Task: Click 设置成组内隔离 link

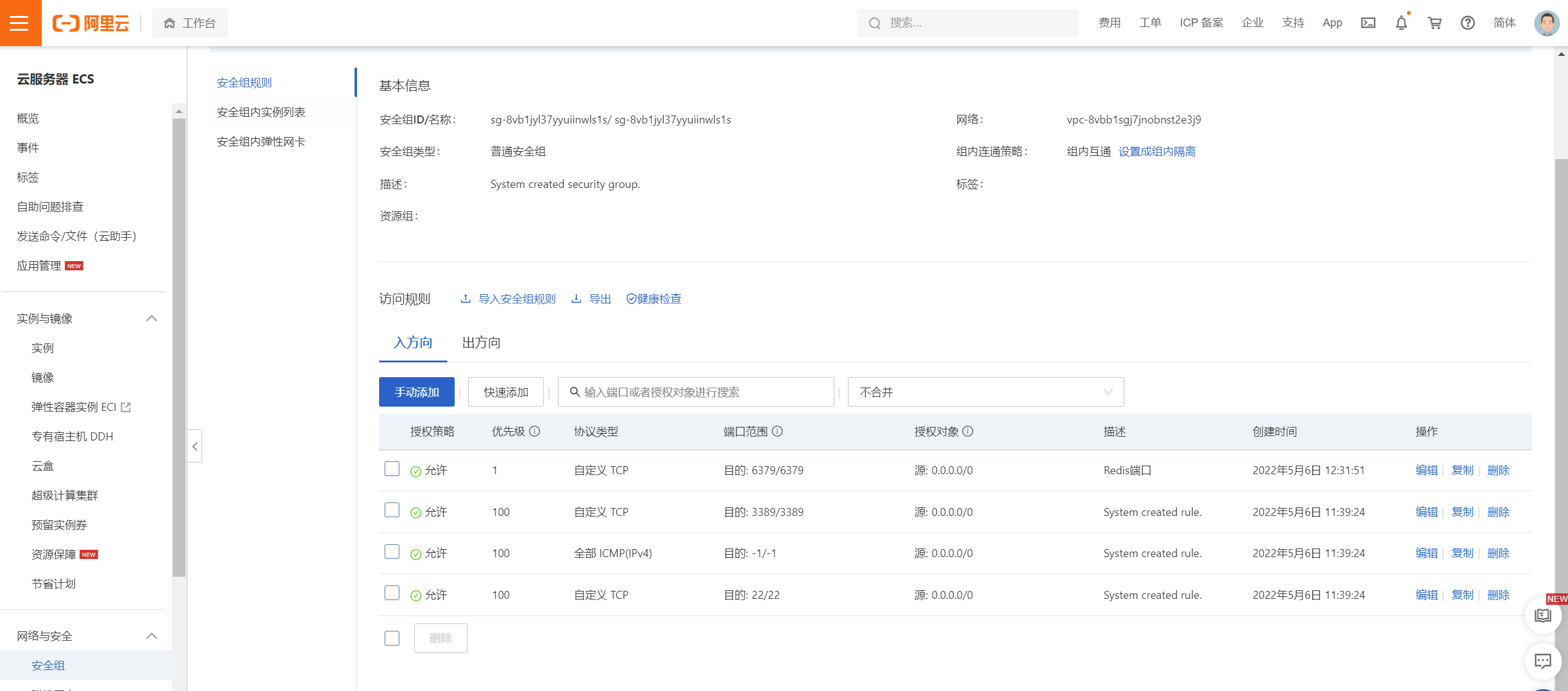Action: pos(1157,151)
